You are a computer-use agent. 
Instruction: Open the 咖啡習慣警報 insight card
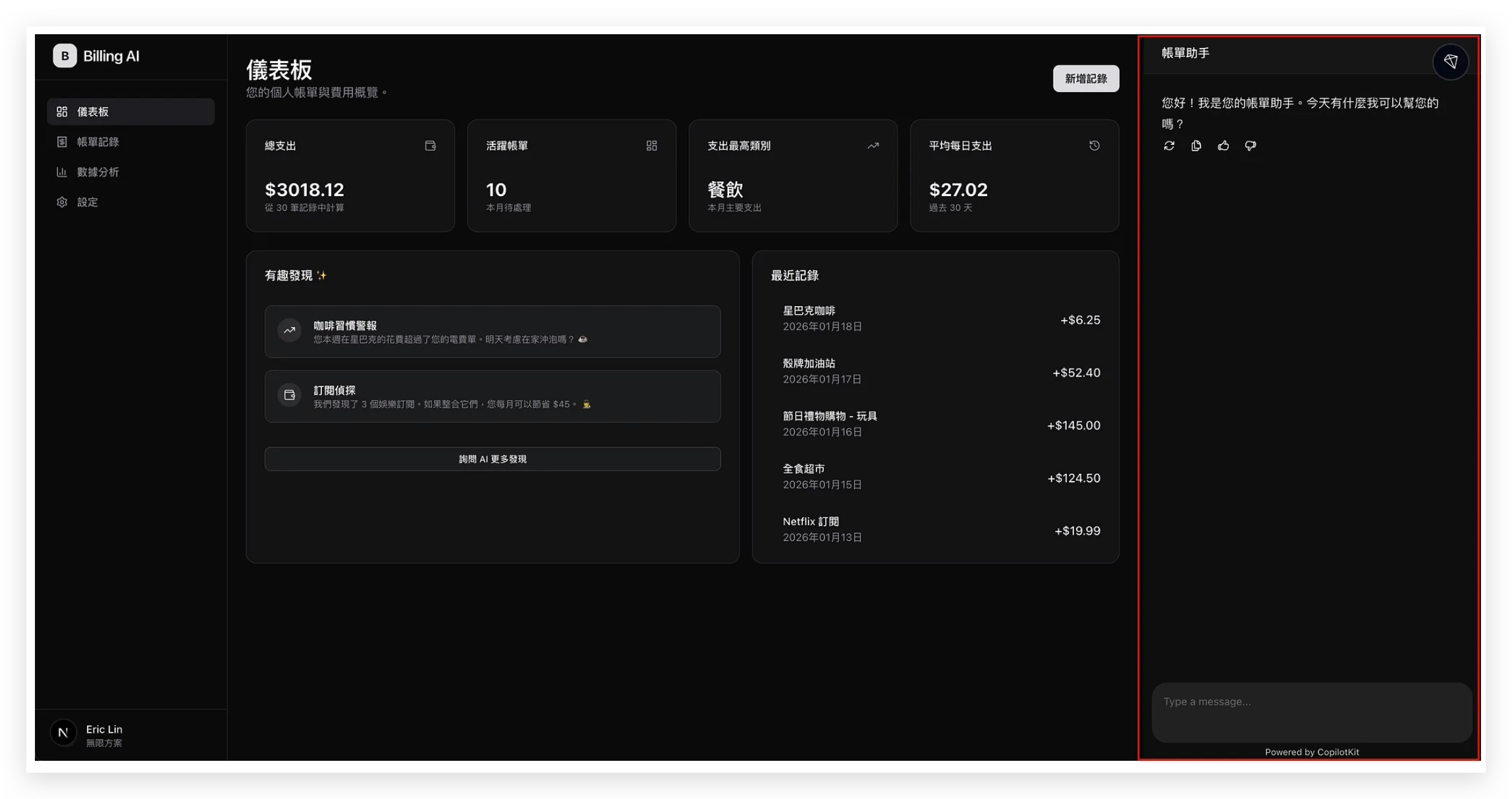[x=492, y=332]
